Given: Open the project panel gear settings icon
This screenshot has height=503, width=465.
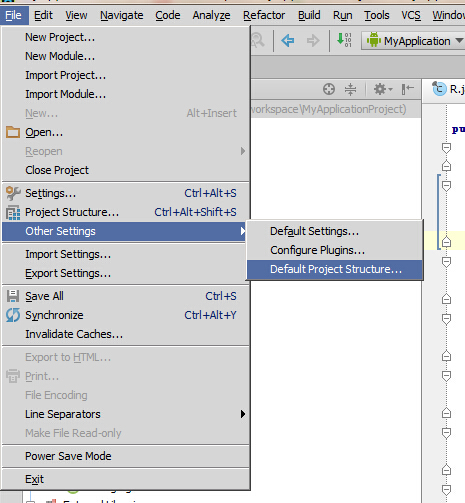Looking at the screenshot, I should tap(383, 89).
